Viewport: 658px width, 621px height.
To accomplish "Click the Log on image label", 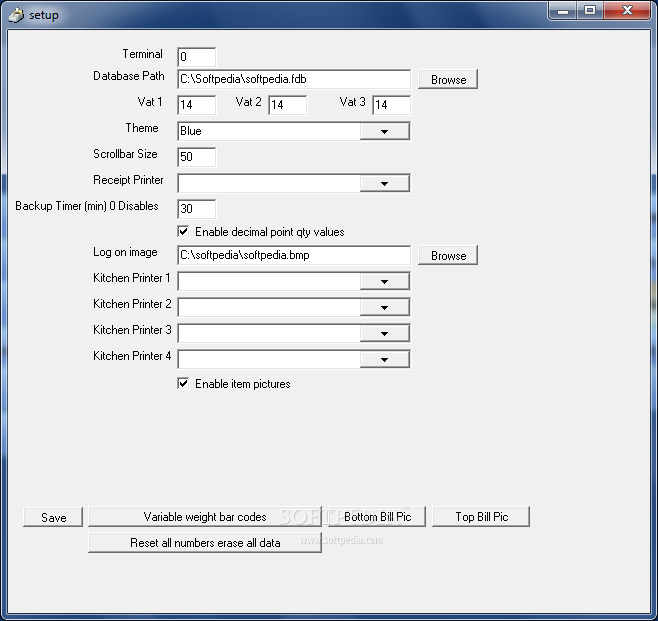I will point(125,252).
